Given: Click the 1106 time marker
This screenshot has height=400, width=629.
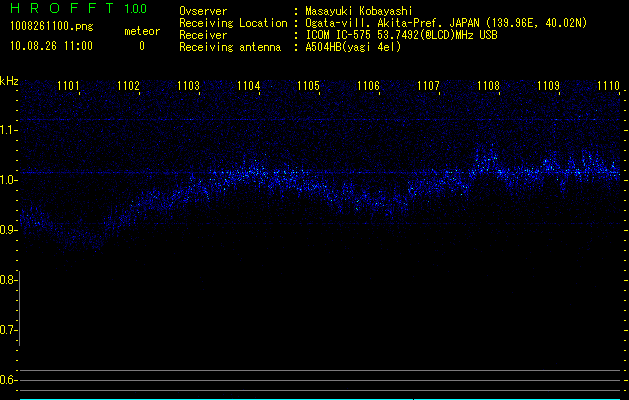Looking at the screenshot, I should pyautogui.click(x=368, y=86).
